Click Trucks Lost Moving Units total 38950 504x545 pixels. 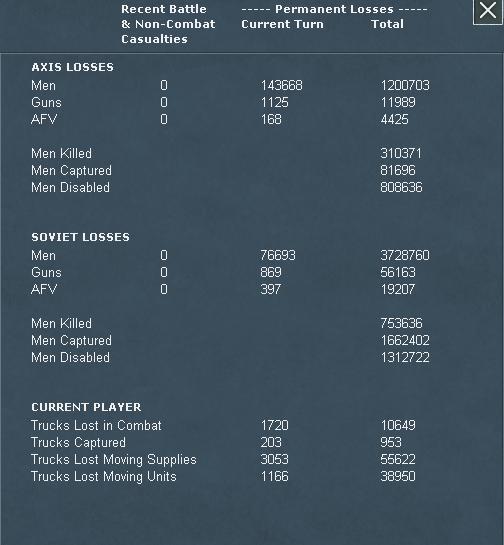398,477
